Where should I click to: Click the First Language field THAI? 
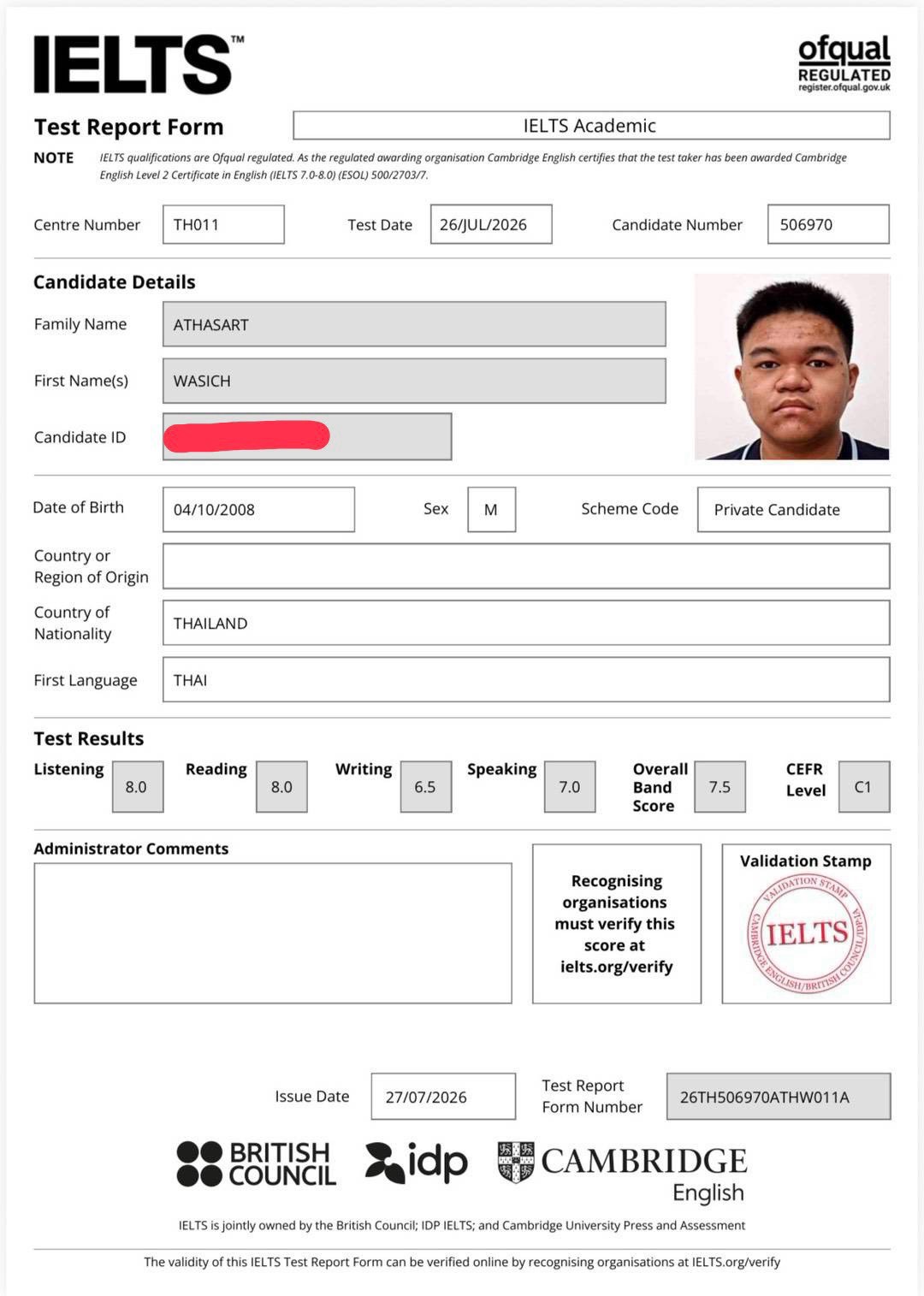[x=526, y=680]
